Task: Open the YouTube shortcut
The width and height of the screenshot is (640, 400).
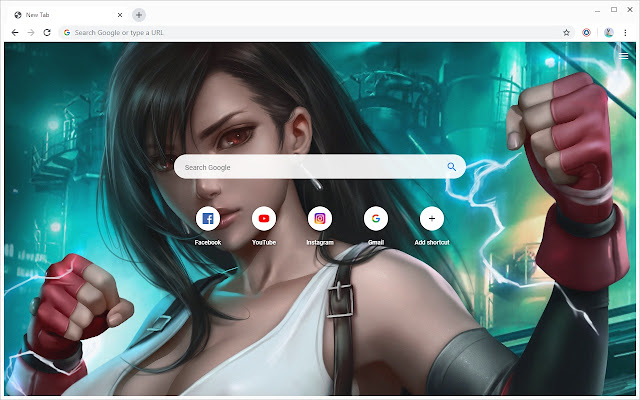Action: [x=264, y=219]
